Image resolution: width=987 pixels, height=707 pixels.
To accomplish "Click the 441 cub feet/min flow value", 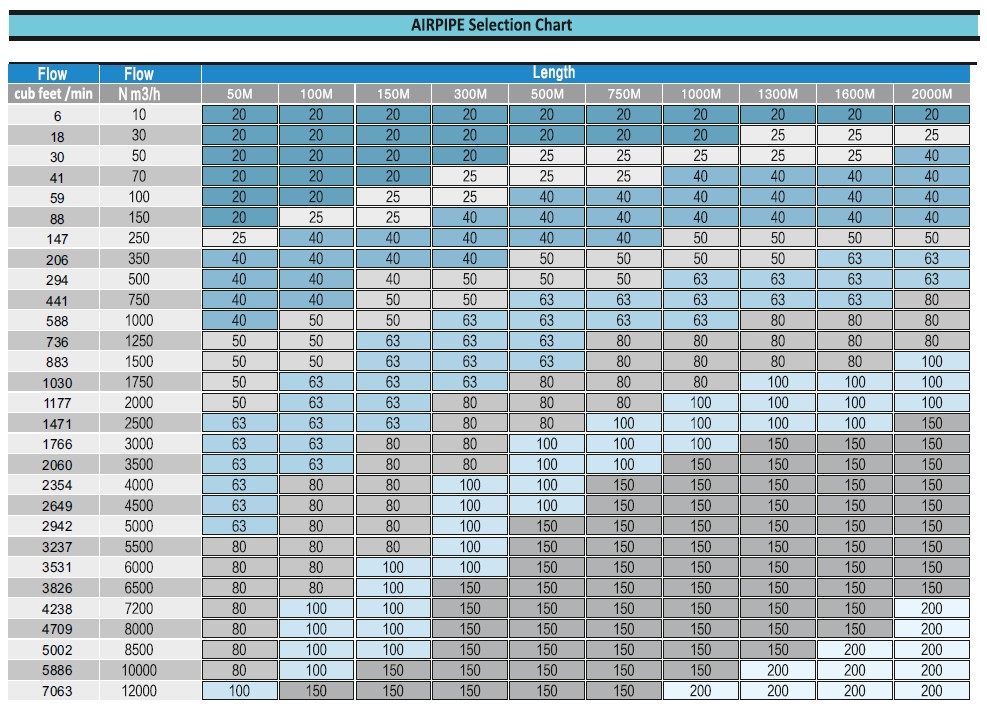I will point(57,300).
